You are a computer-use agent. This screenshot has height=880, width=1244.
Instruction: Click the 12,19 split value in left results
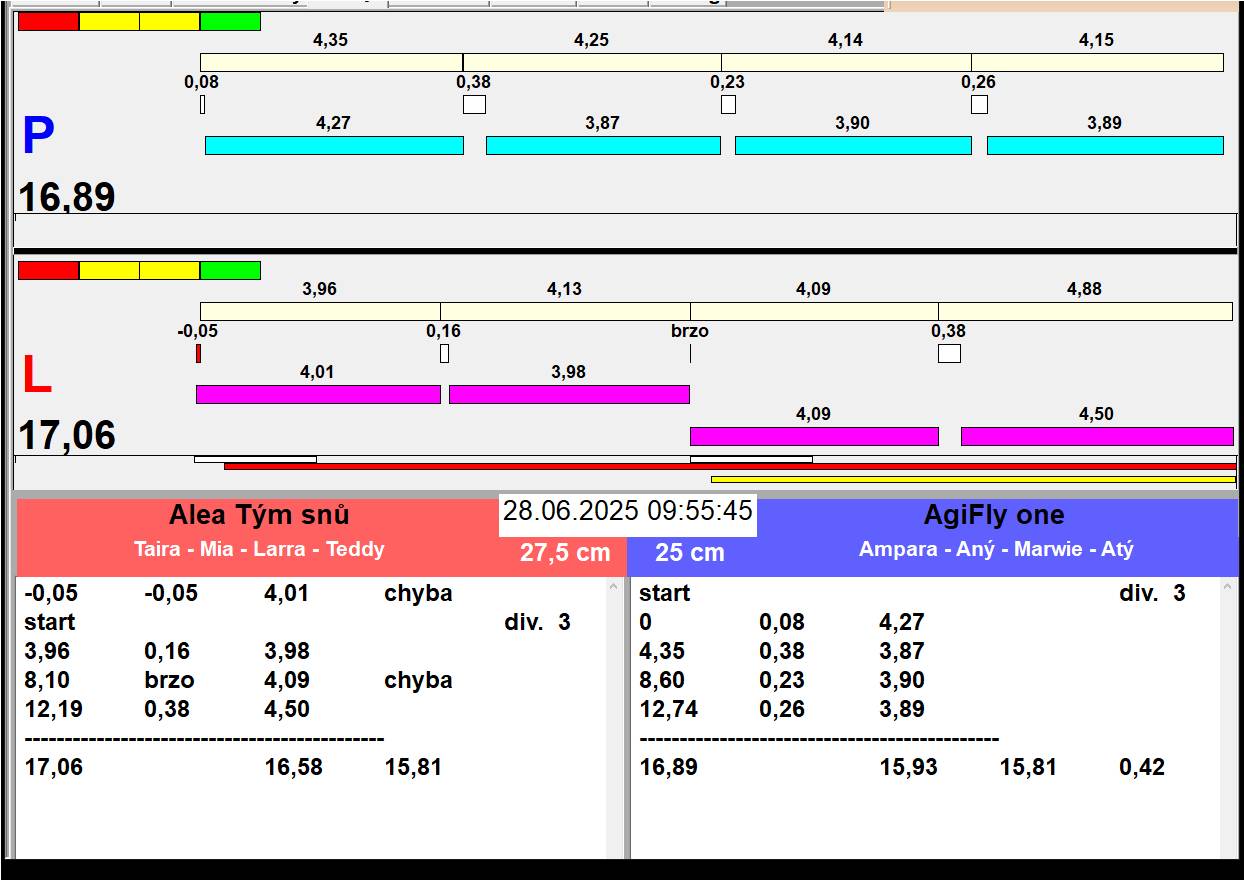54,709
